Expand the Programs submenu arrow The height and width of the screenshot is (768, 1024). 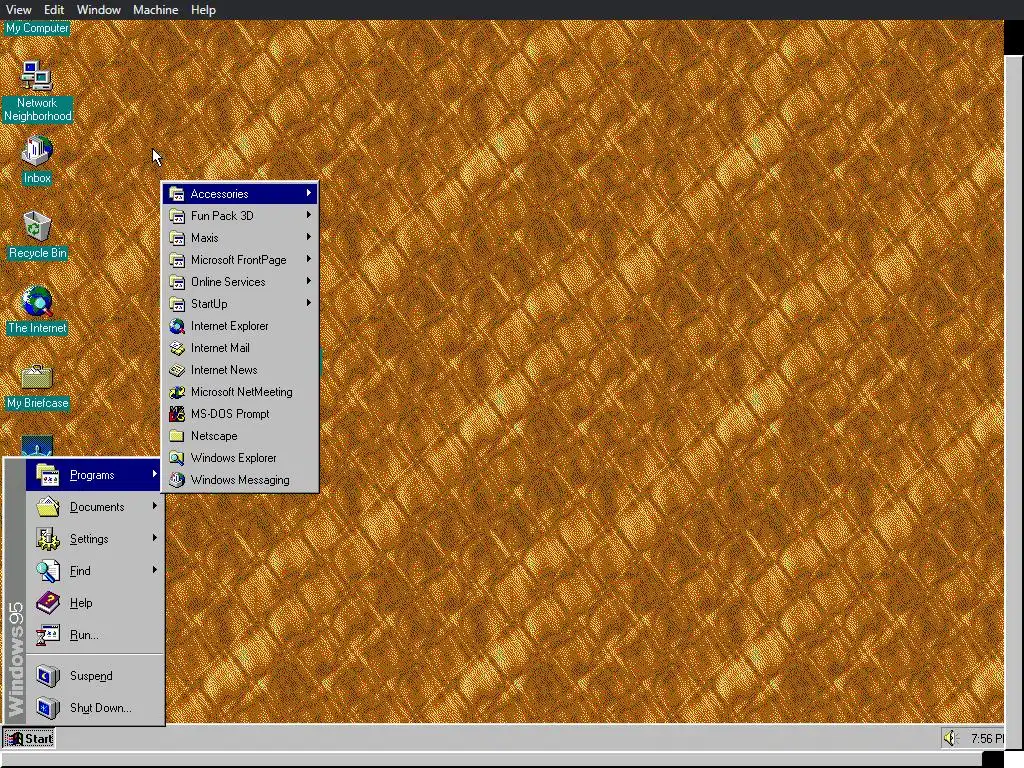(x=155, y=474)
